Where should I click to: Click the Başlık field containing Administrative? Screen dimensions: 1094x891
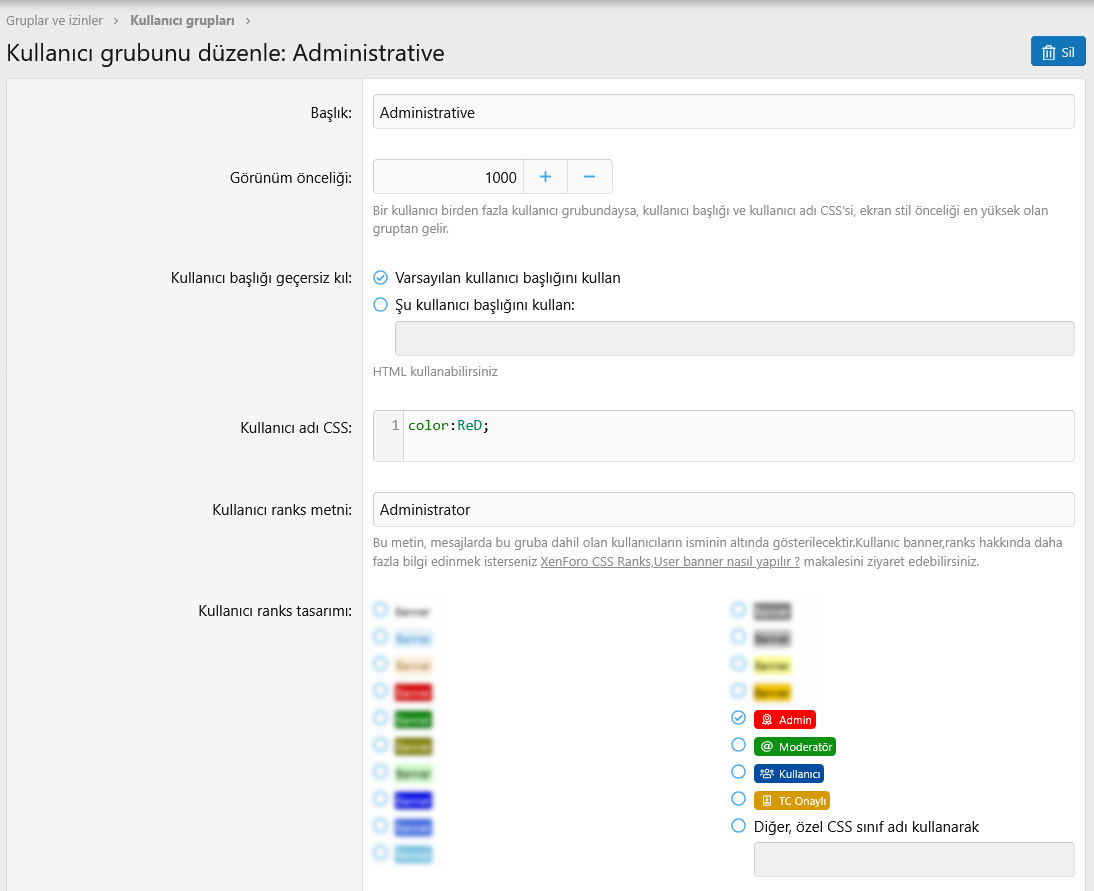[723, 113]
